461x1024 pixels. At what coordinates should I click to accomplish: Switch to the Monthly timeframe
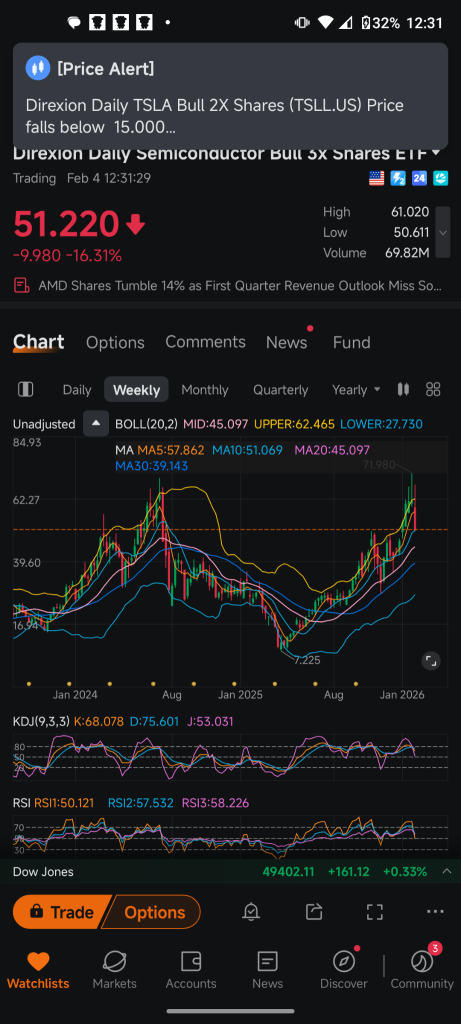click(205, 390)
